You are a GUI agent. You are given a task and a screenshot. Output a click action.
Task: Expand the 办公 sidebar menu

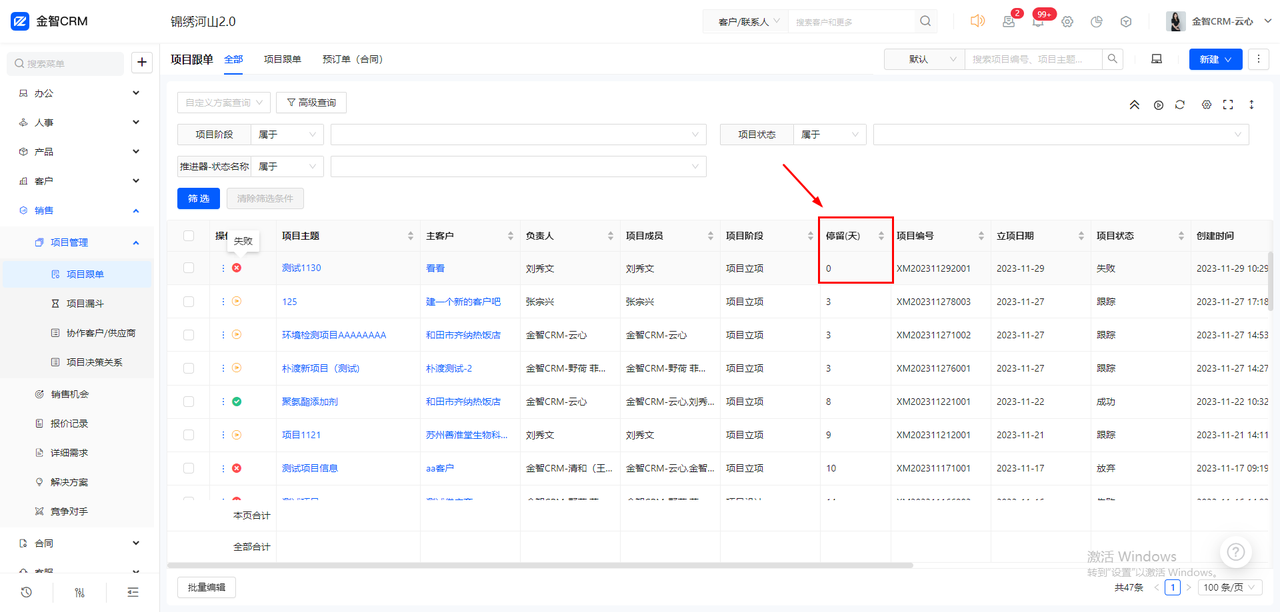[x=78, y=93]
